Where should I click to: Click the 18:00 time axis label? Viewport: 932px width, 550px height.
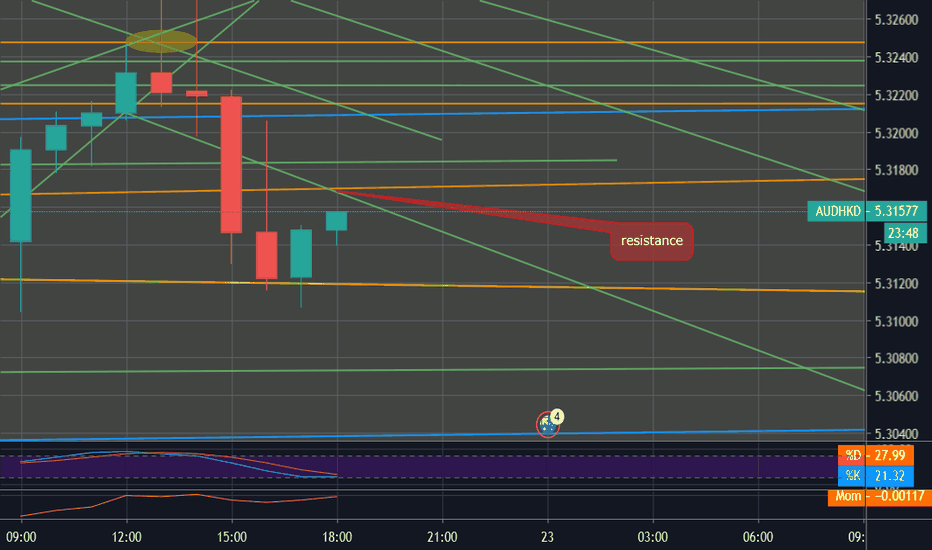pyautogui.click(x=337, y=538)
